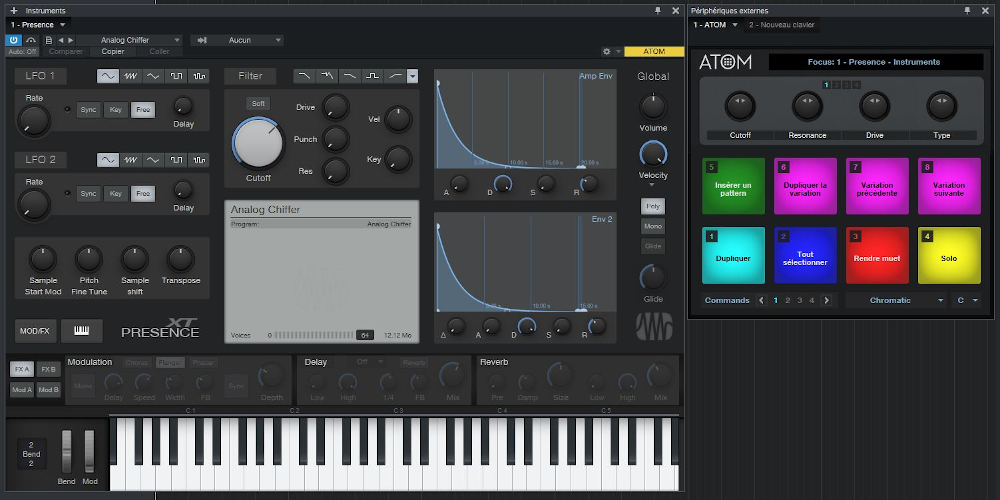Open the MOD/FX page
1000x500 pixels.
point(36,331)
